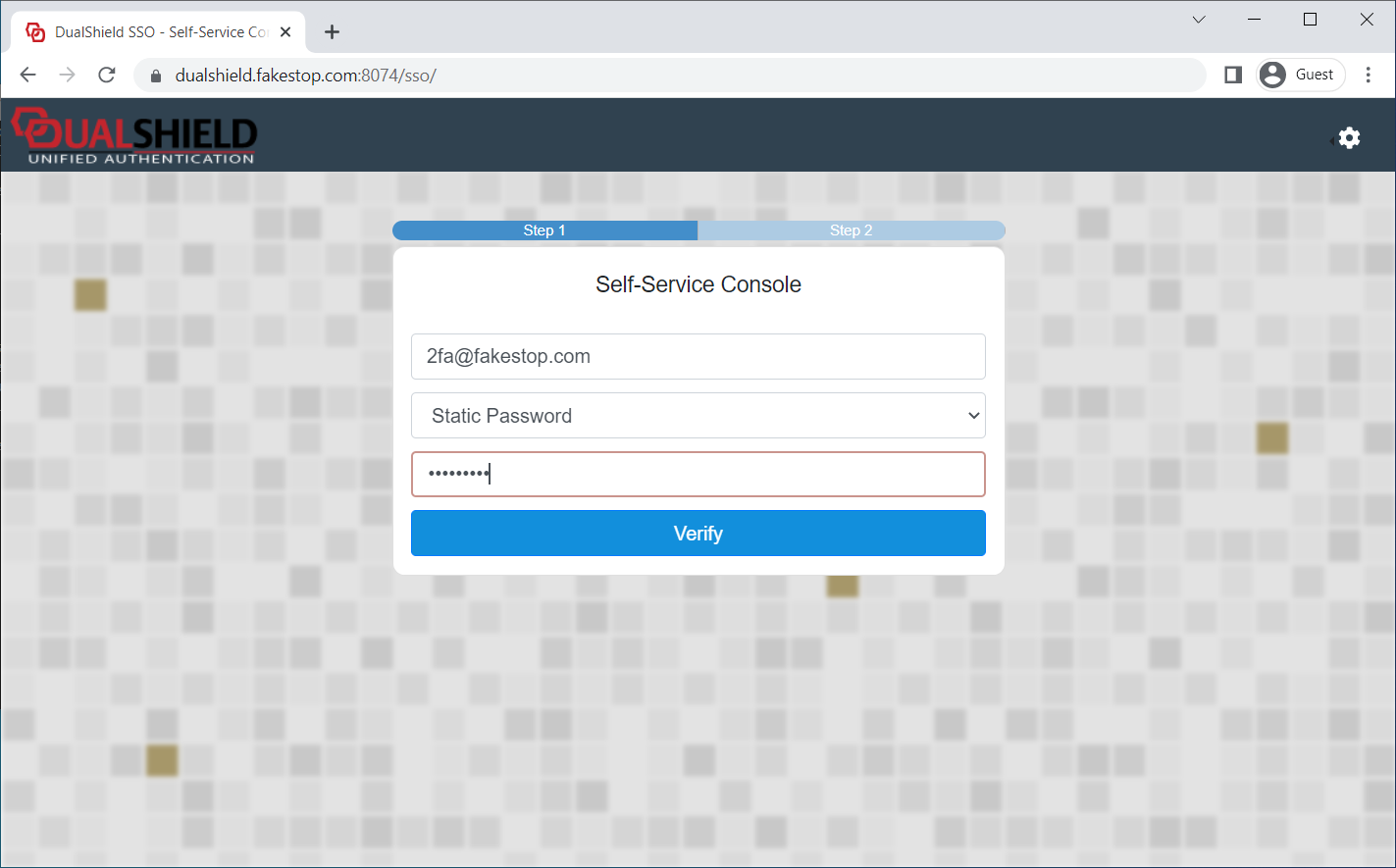Open the Chrome three-dot menu
1396x868 pixels.
pyautogui.click(x=1369, y=76)
